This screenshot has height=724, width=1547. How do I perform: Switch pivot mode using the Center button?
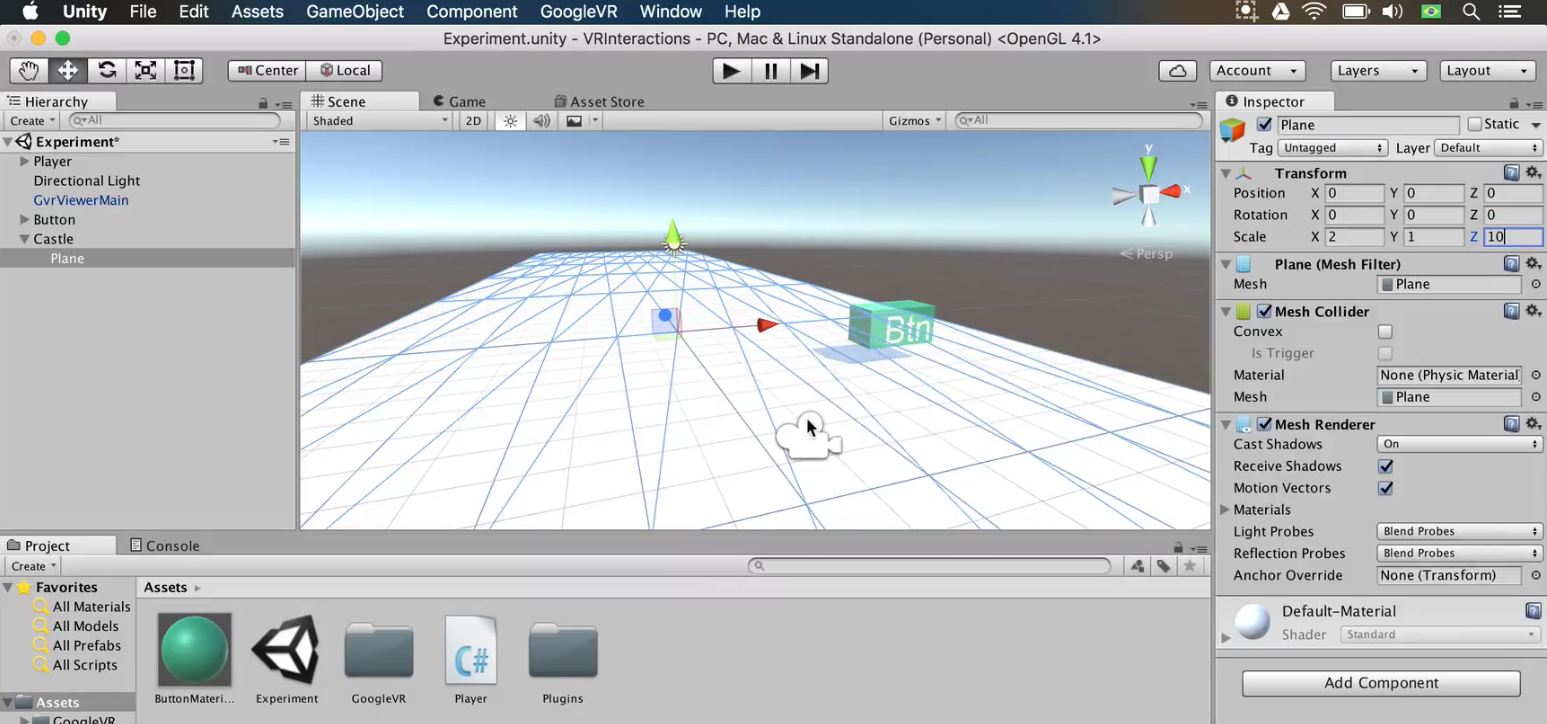[265, 70]
